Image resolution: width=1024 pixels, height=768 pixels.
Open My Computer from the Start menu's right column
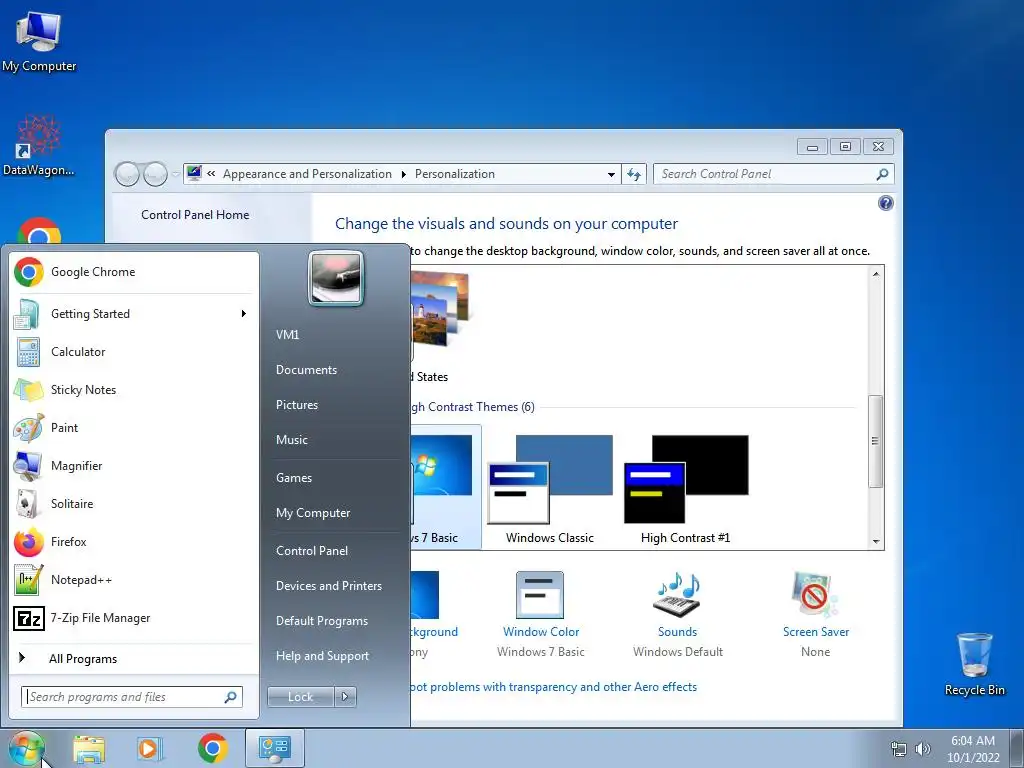(313, 513)
